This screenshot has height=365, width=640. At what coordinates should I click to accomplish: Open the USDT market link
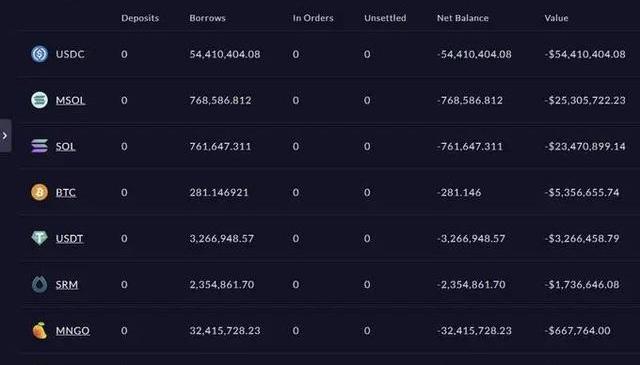(x=69, y=238)
